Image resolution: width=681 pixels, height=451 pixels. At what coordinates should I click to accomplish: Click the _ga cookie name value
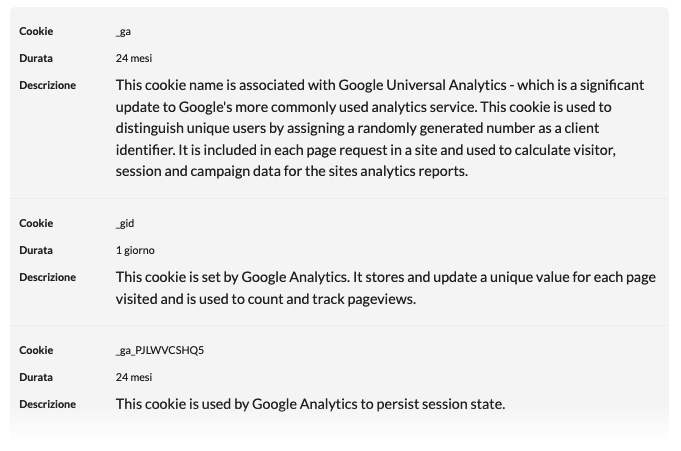(123, 31)
